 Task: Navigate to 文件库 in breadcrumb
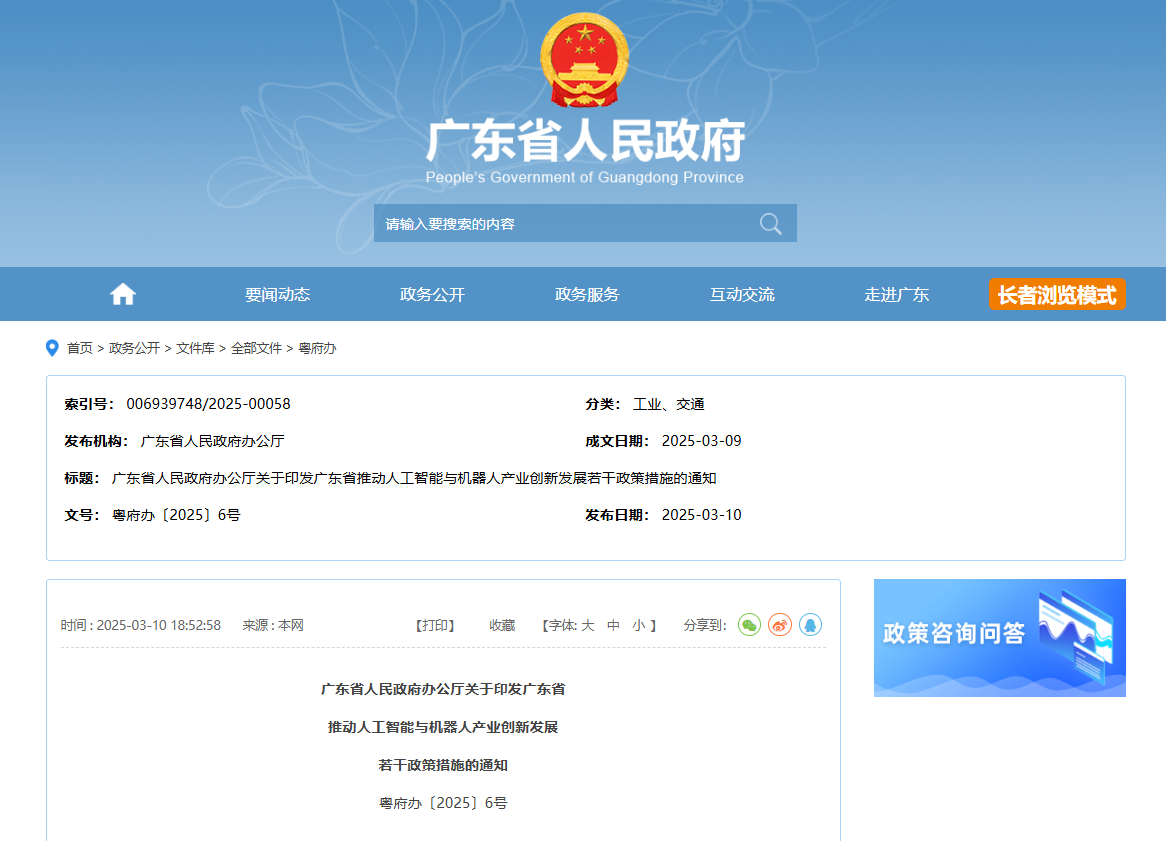[x=195, y=348]
